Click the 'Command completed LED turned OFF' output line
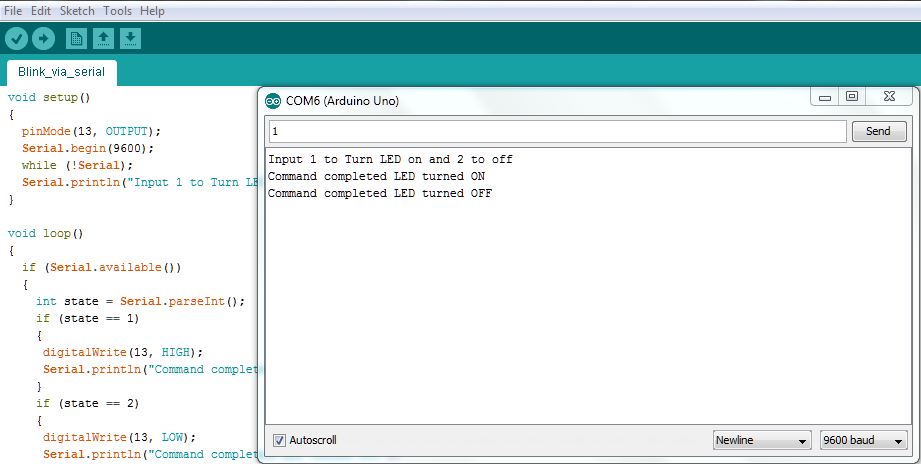This screenshot has height=464, width=921. pos(380,193)
